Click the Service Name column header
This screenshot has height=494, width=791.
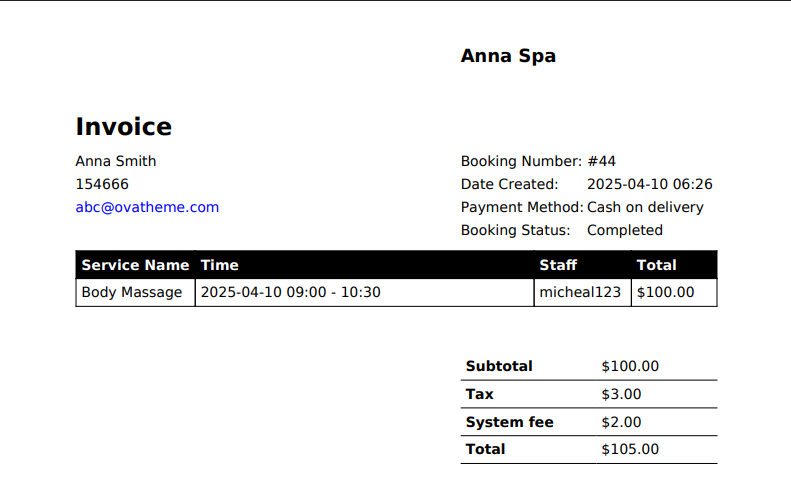coord(135,265)
